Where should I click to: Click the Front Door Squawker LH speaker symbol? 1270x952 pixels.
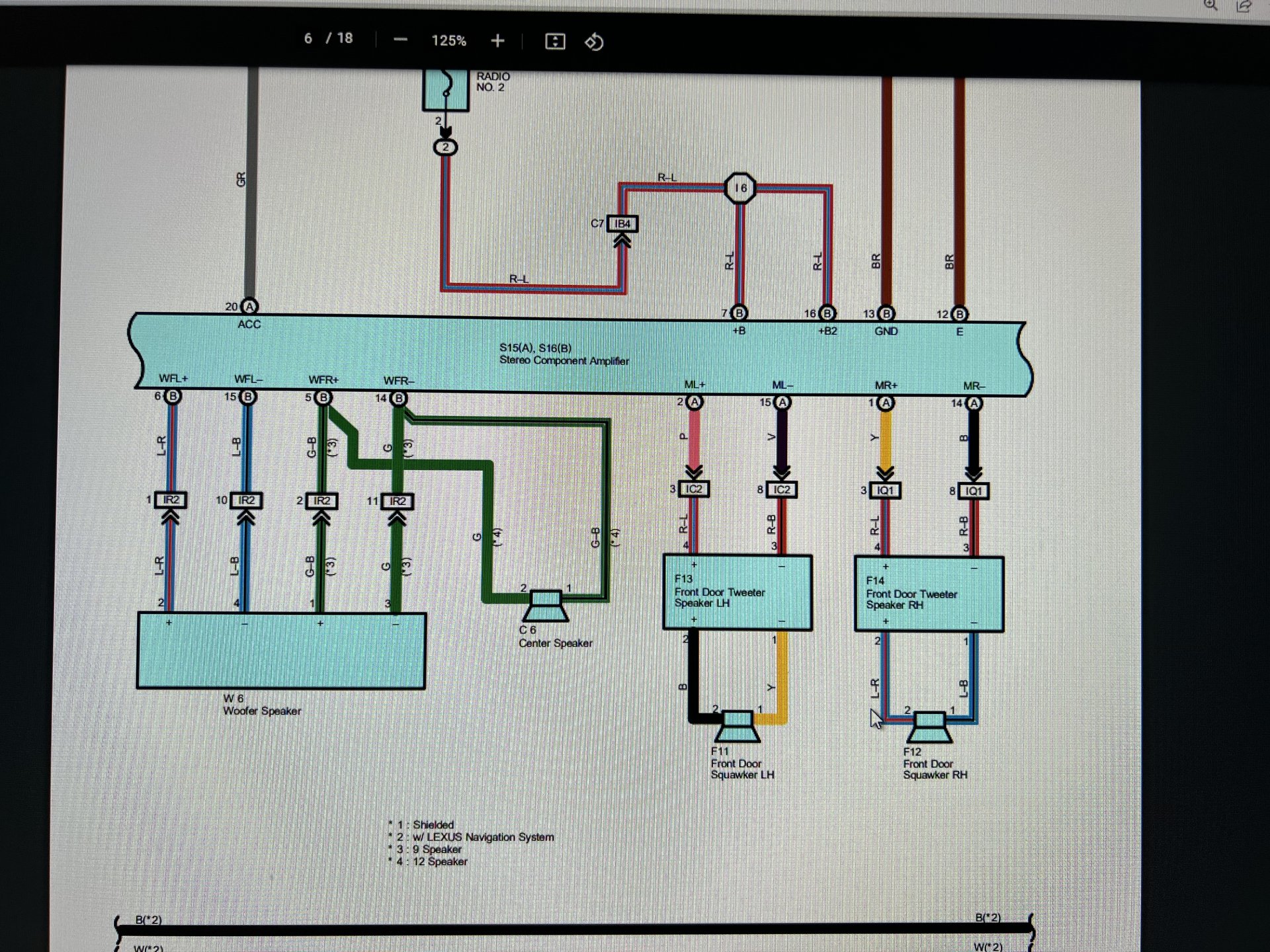(738, 726)
